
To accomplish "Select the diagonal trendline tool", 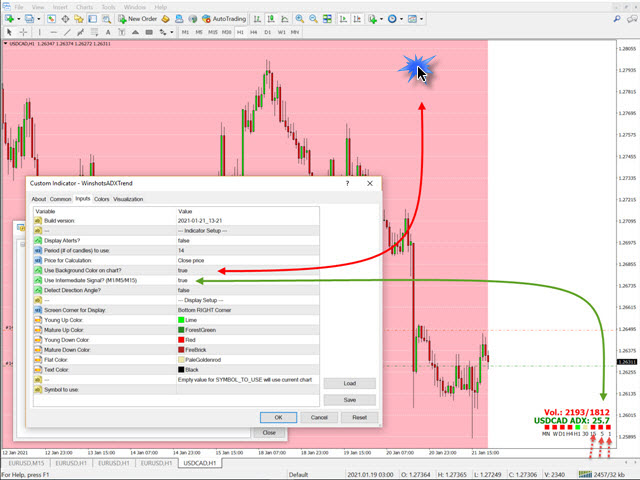I will (x=67, y=32).
